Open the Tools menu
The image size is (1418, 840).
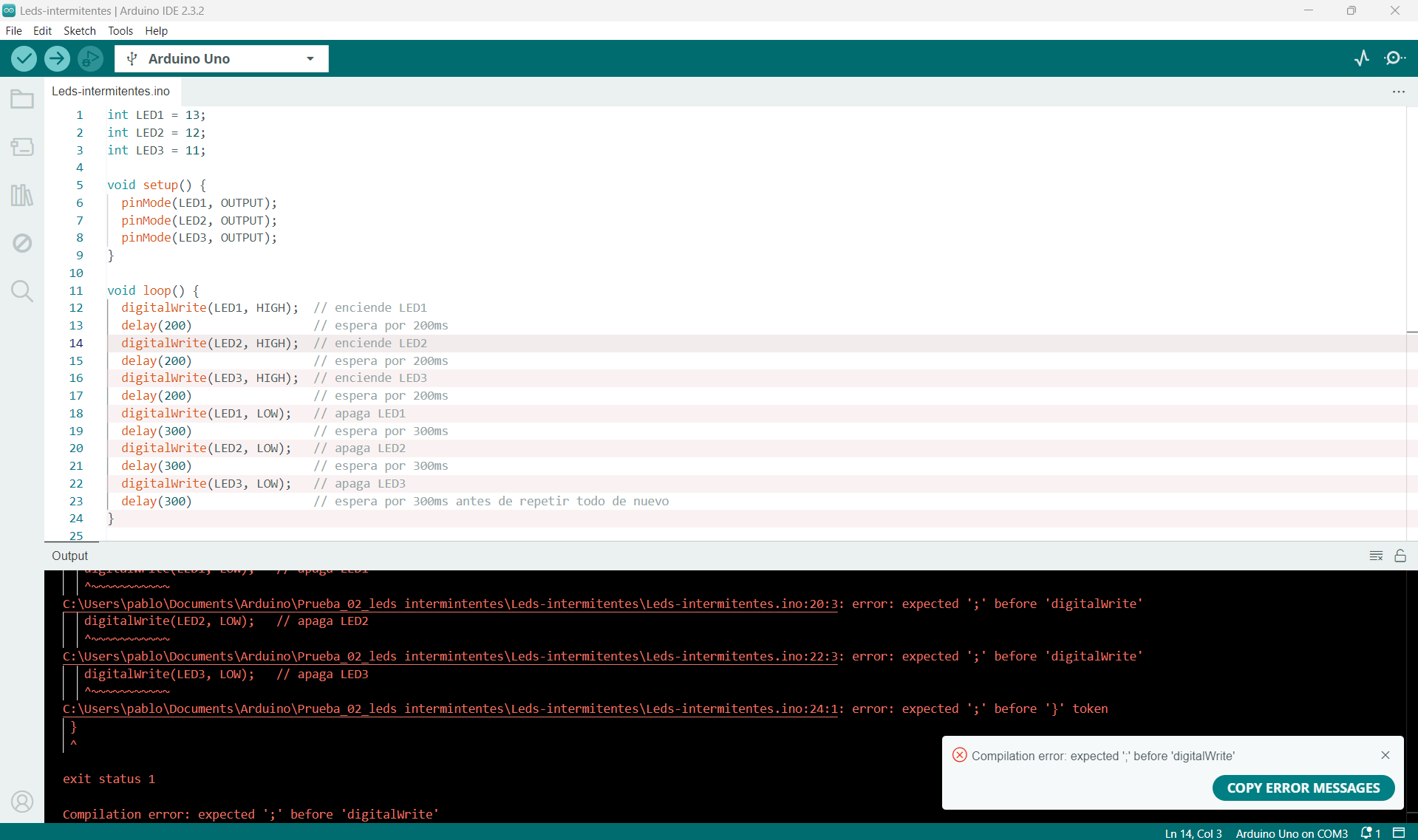click(120, 31)
